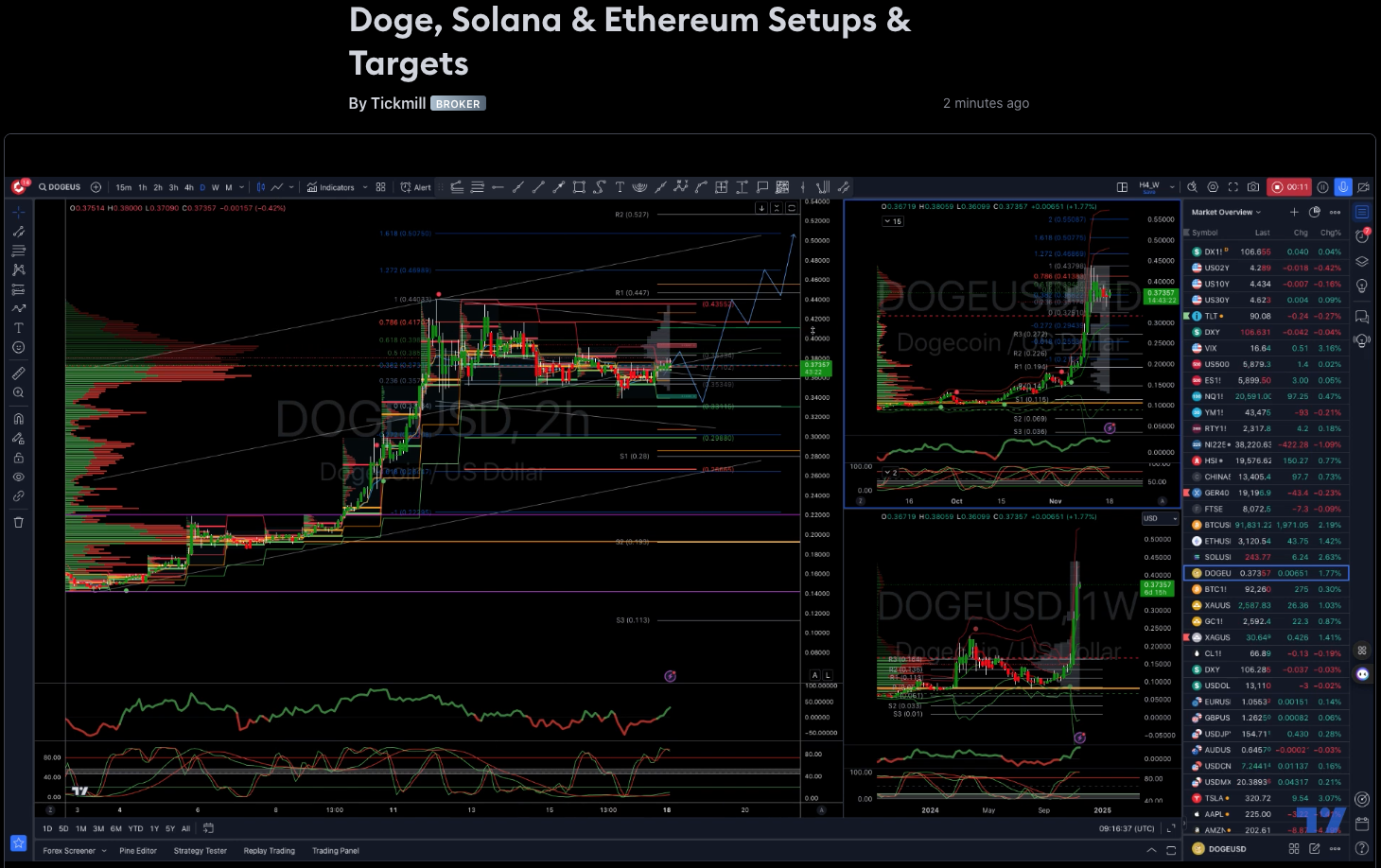
Task: Select the TSLA row in the watchlist
Action: pyautogui.click(x=1267, y=798)
